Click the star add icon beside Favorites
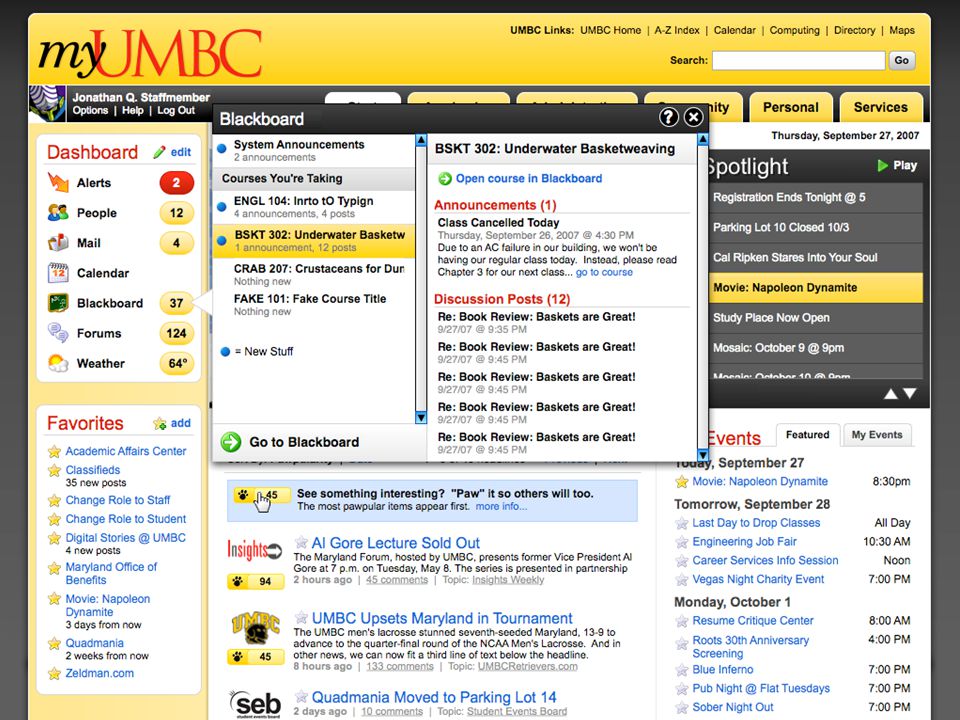Viewport: 960px width, 720px height. [160, 423]
